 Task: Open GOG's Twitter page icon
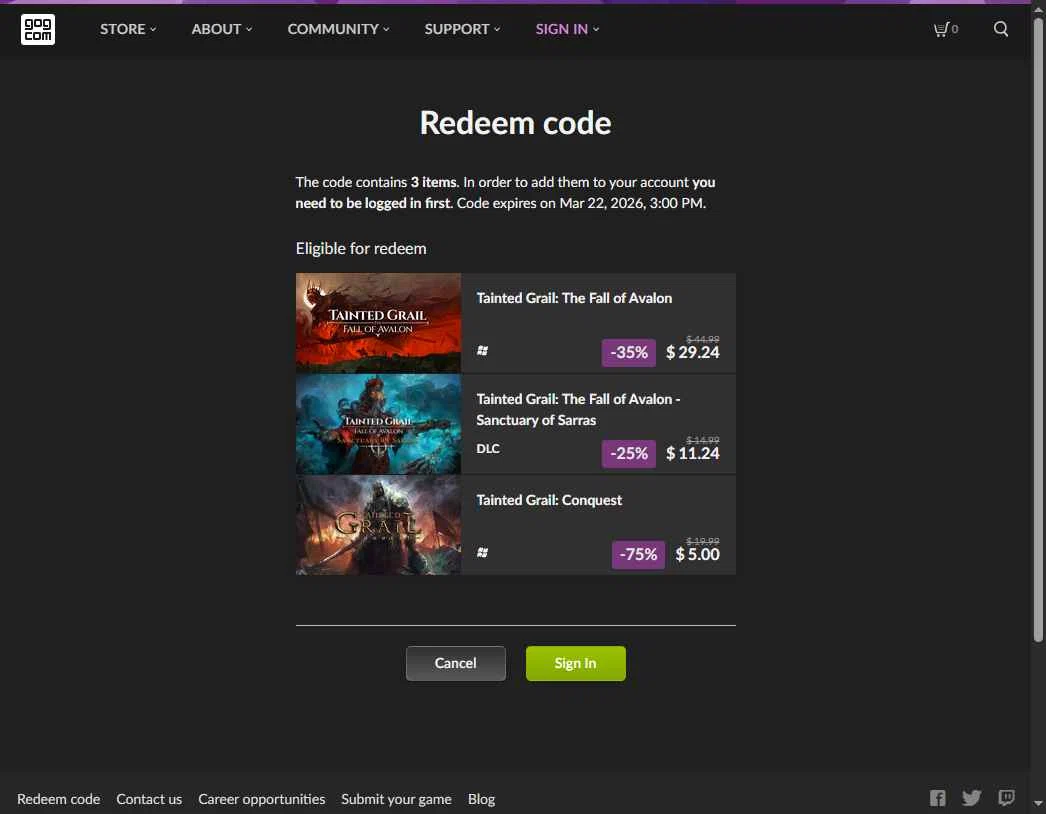coord(971,798)
